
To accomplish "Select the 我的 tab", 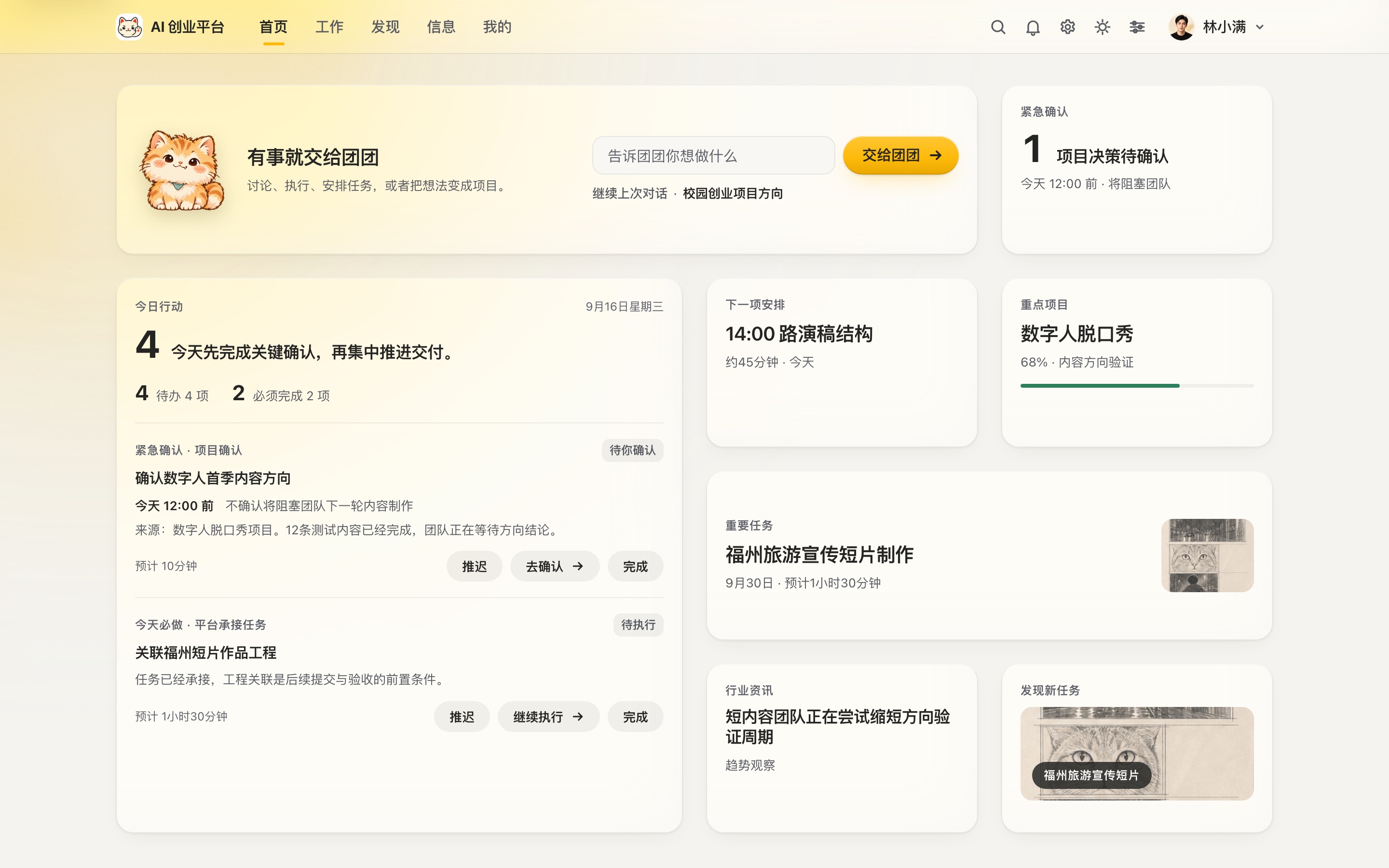I will point(497,27).
